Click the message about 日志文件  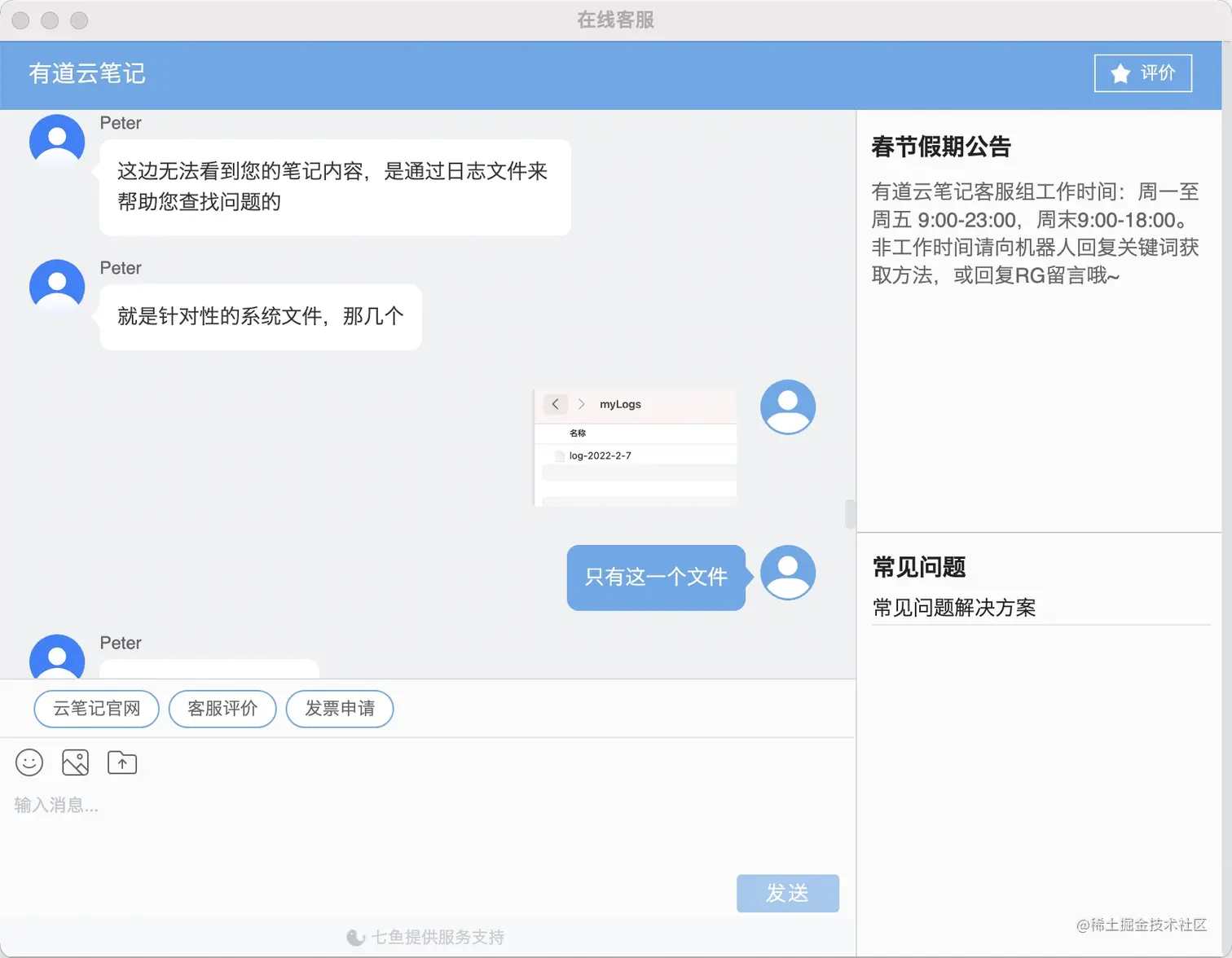click(x=335, y=187)
